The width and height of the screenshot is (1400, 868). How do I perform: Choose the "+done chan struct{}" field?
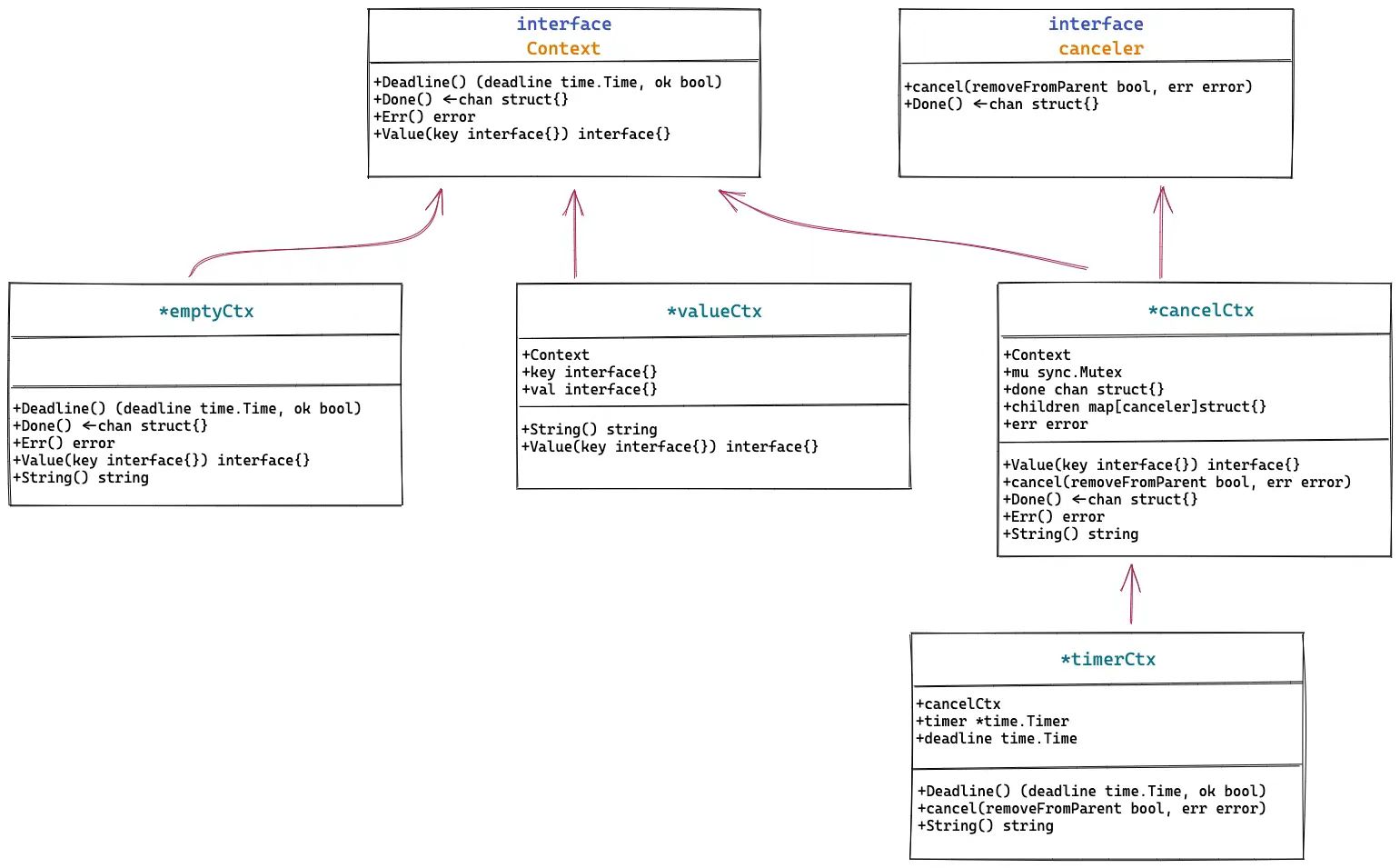pyautogui.click(x=1084, y=389)
